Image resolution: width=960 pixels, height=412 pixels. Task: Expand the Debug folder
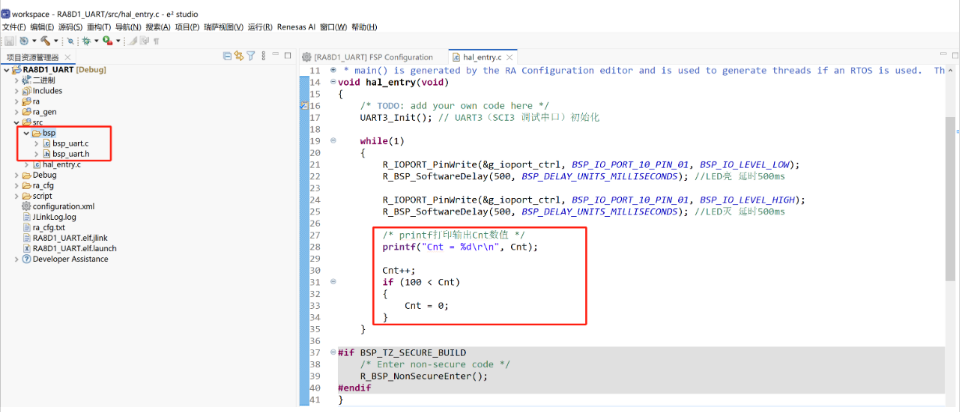(17, 175)
